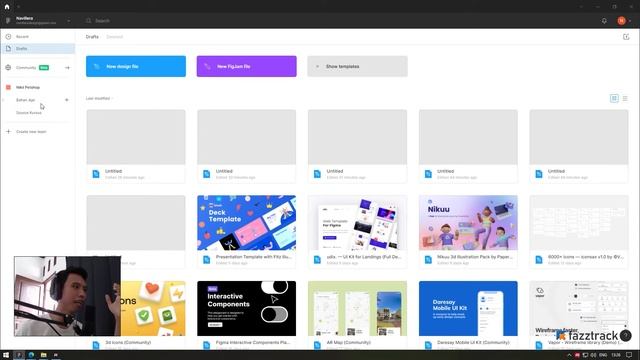640x360 pixels.
Task: Open the AR Map community file thumbnail
Action: (358, 309)
